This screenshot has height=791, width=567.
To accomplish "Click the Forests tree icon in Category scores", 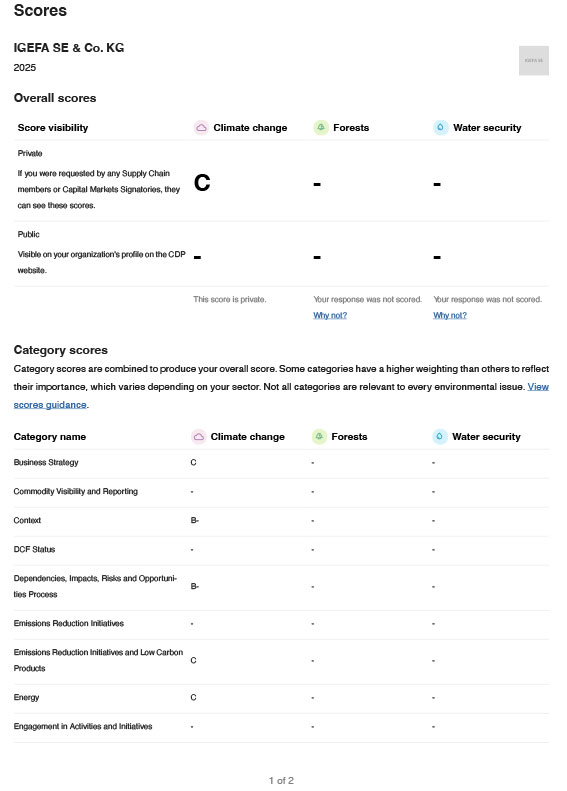I will pyautogui.click(x=319, y=436).
